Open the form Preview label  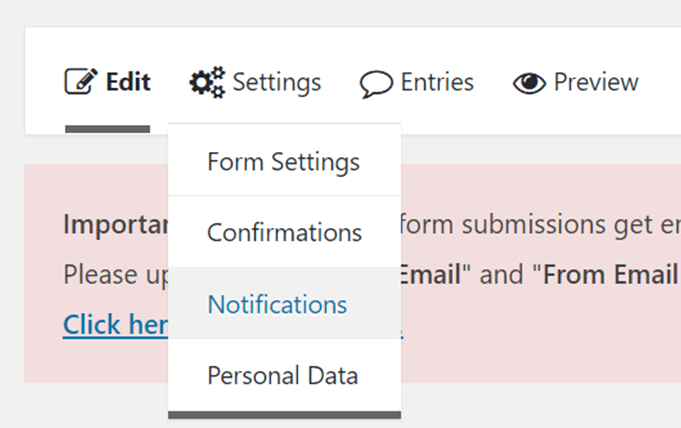[596, 81]
